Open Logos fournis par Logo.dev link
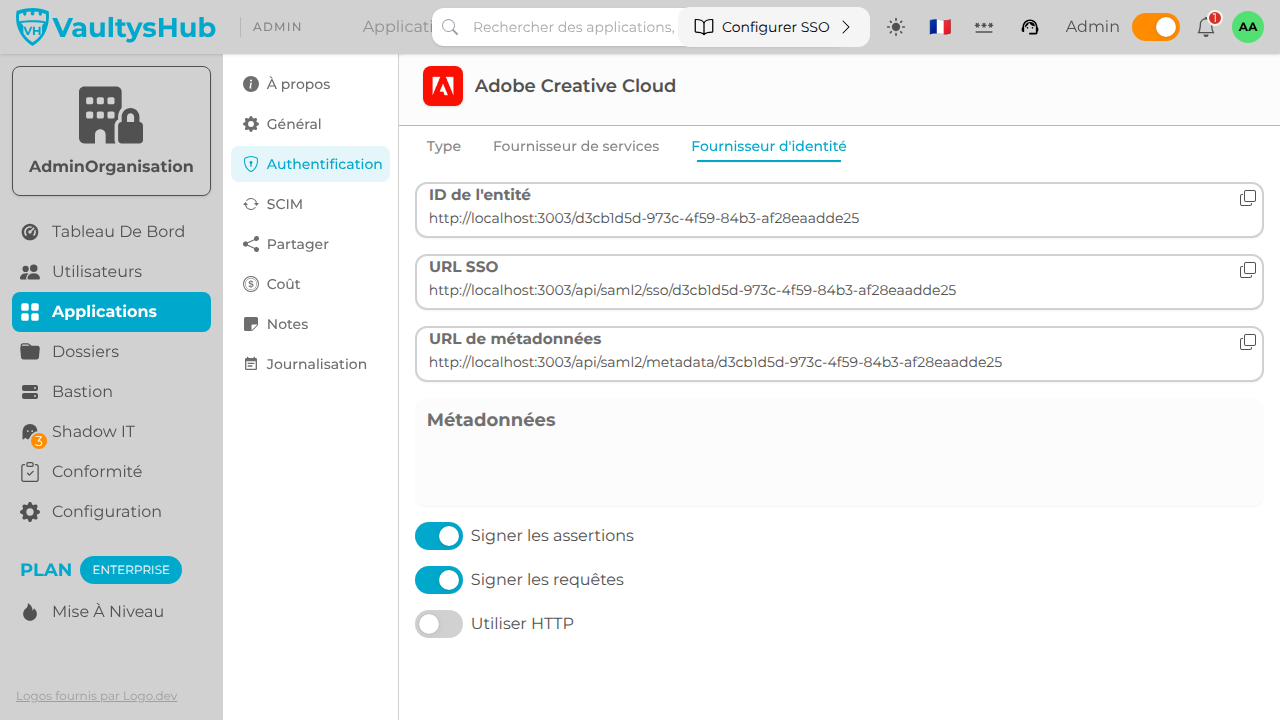The height and width of the screenshot is (720, 1280). pyautogui.click(x=97, y=696)
